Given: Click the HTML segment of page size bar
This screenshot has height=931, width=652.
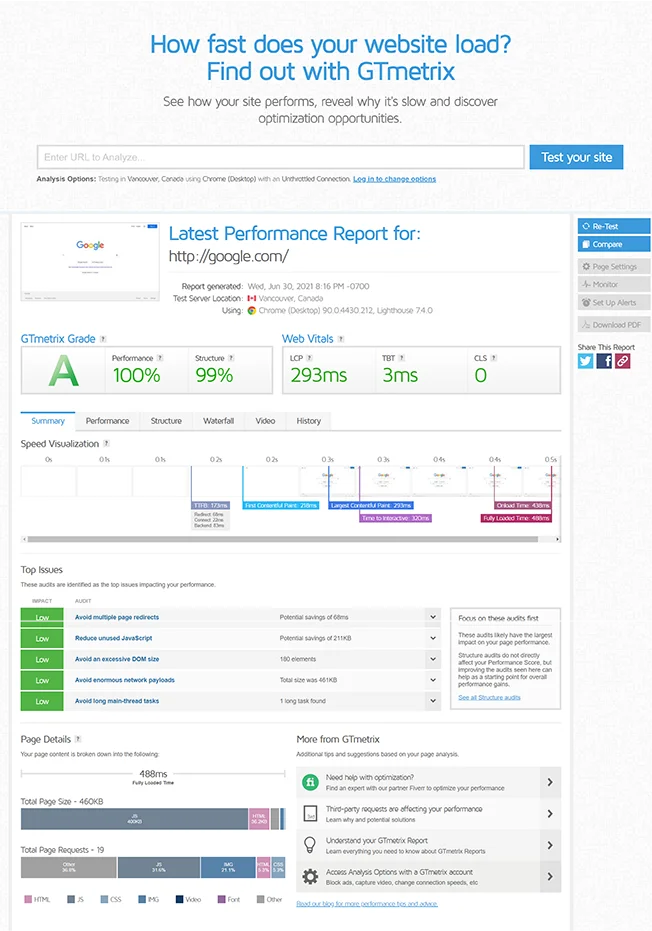Looking at the screenshot, I should 259,819.
